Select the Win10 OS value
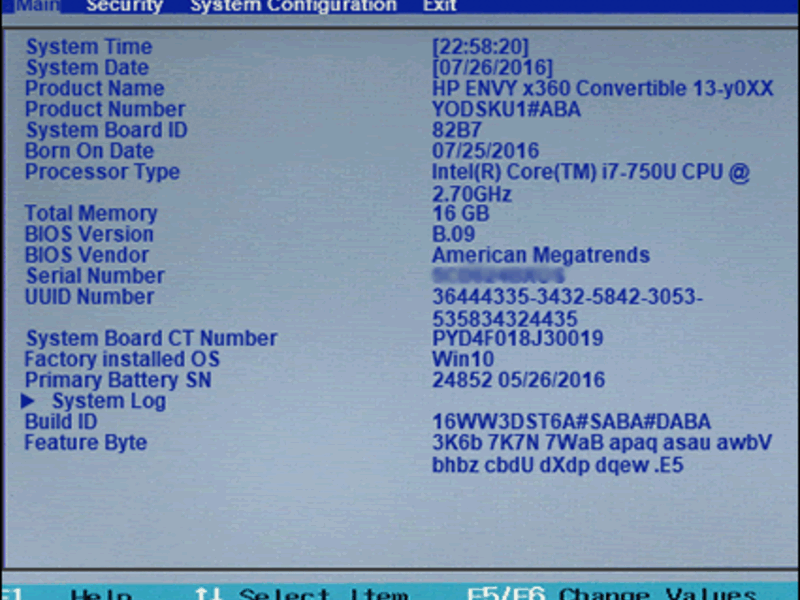 (463, 360)
